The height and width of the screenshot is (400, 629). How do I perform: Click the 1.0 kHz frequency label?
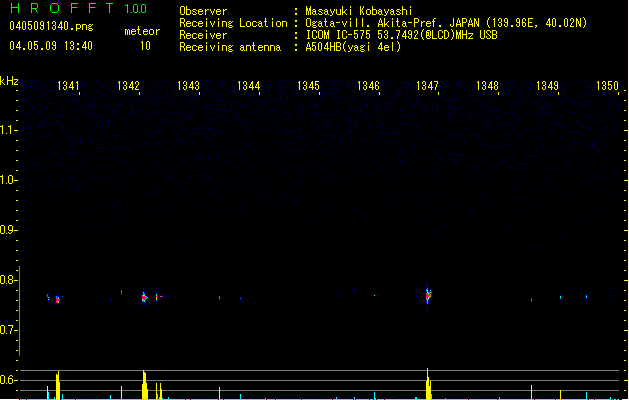tap(8, 180)
